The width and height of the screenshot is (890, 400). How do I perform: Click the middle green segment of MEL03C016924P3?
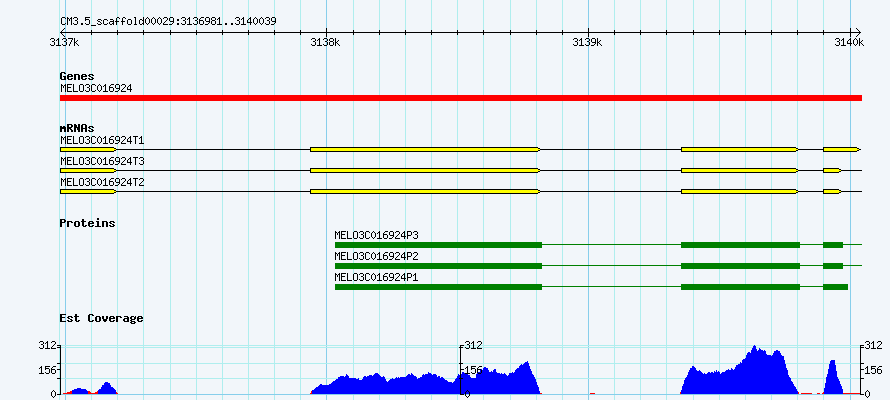click(740, 245)
